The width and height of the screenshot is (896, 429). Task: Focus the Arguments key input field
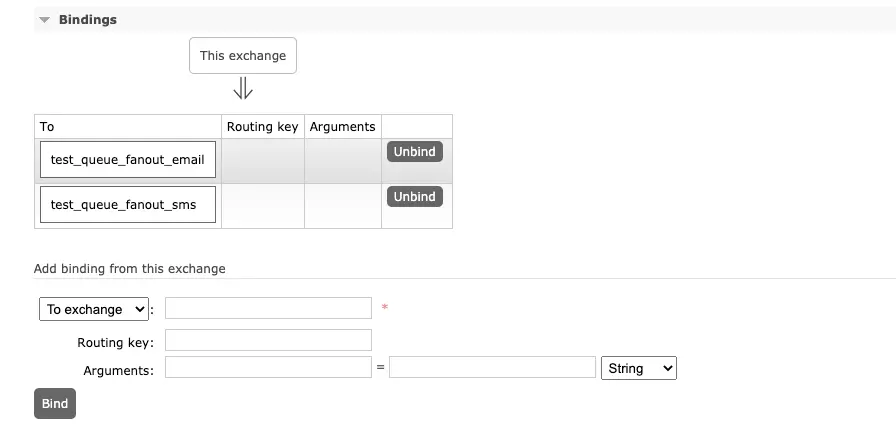(268, 368)
